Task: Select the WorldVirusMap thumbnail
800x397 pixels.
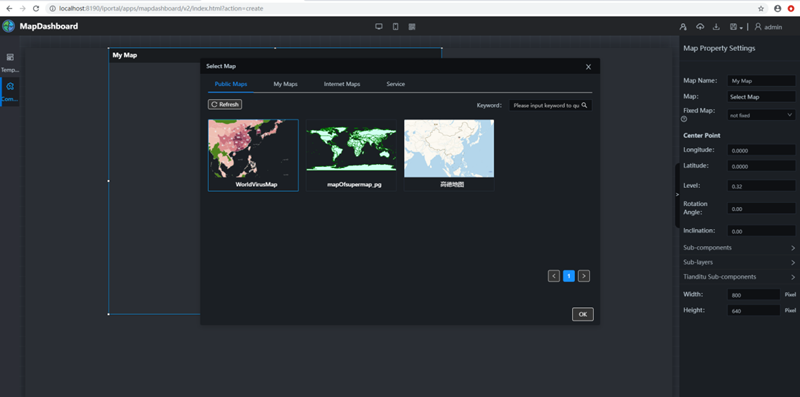Action: point(253,155)
